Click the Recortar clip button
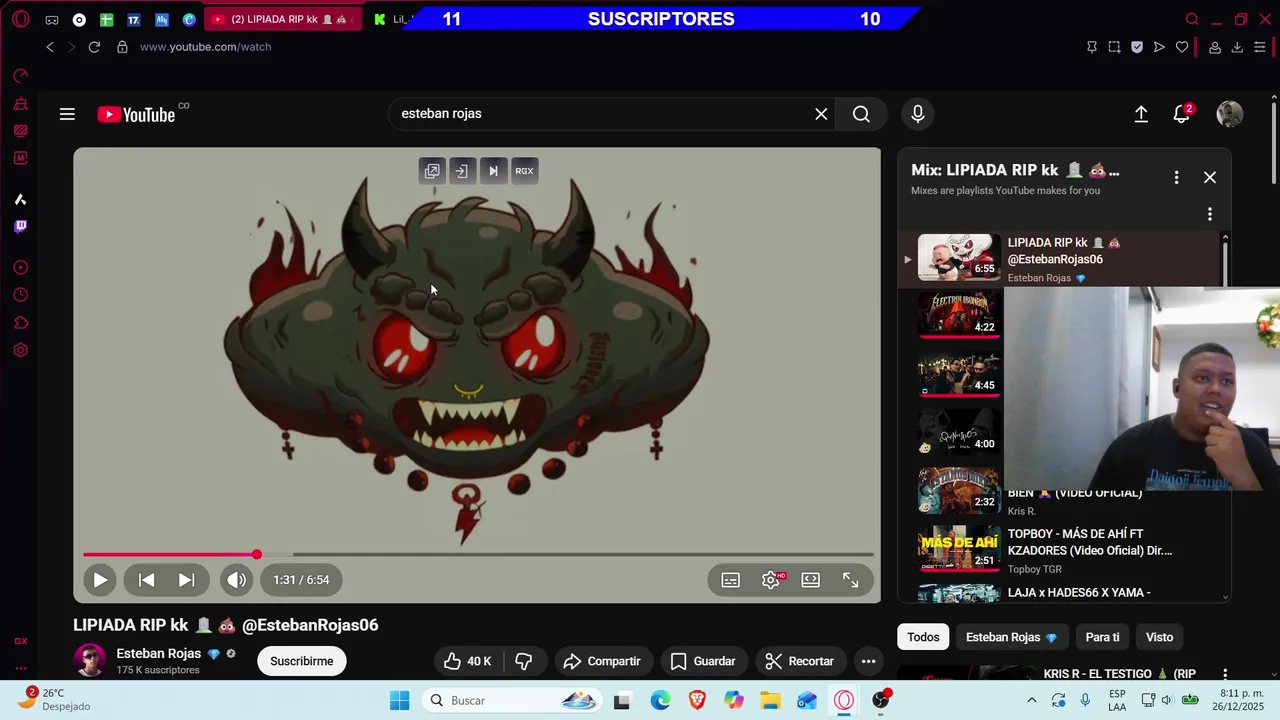The image size is (1280, 720). [800, 661]
